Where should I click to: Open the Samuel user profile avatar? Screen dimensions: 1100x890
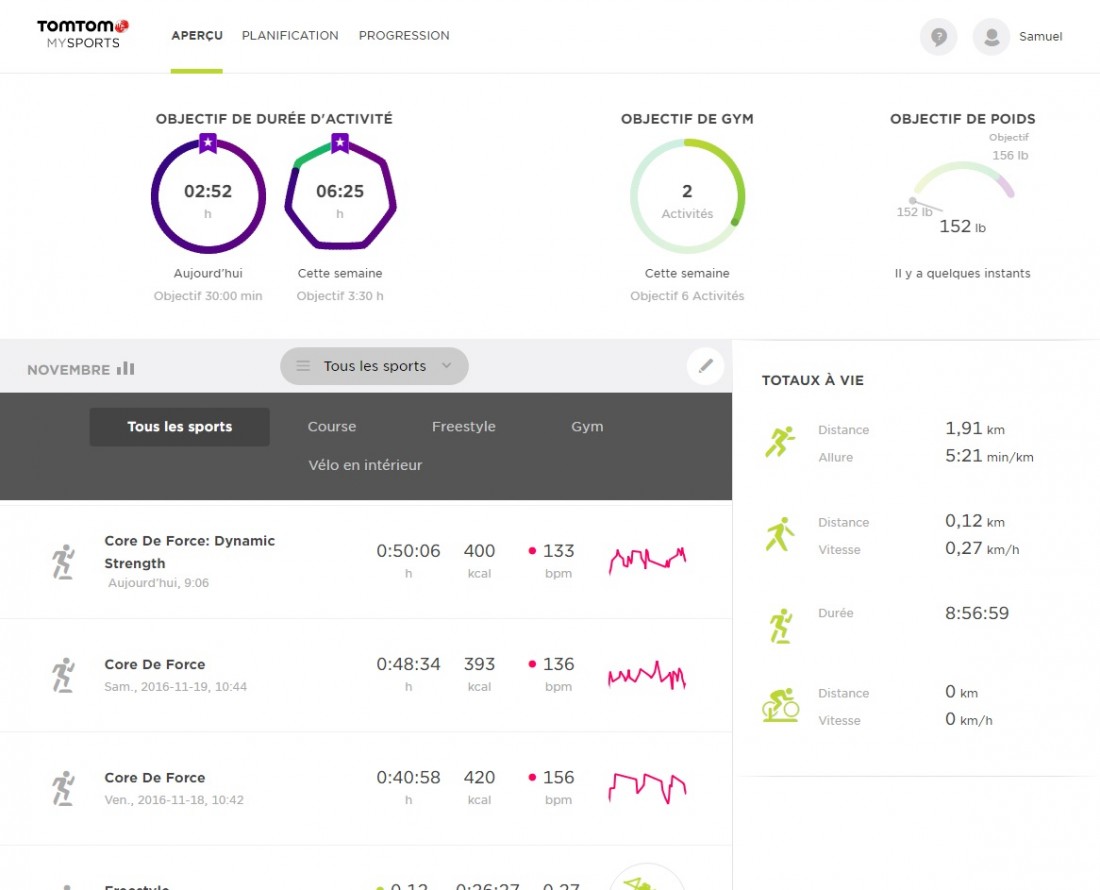pyautogui.click(x=991, y=37)
